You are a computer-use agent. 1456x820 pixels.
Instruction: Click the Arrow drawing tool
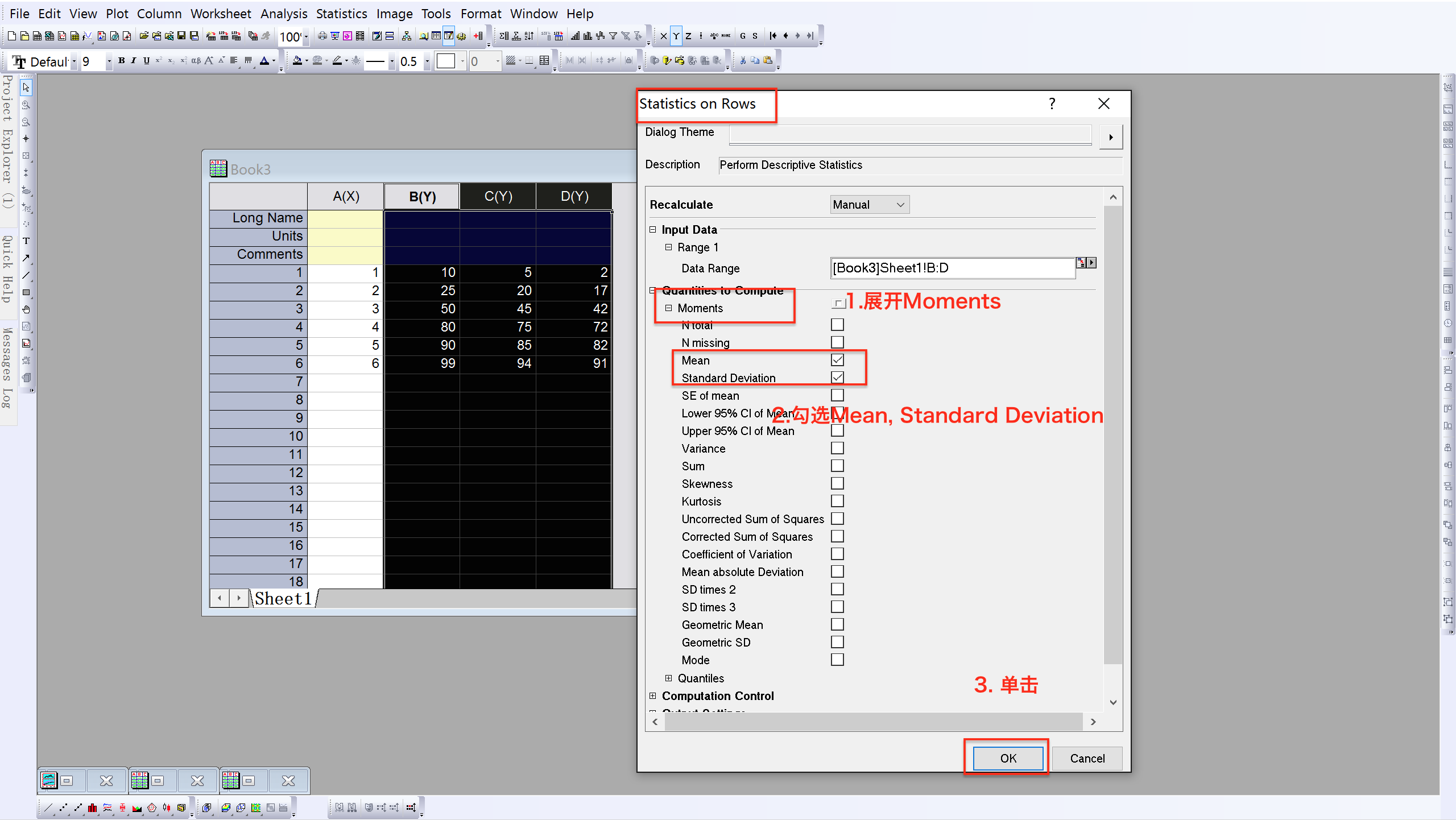[x=26, y=258]
